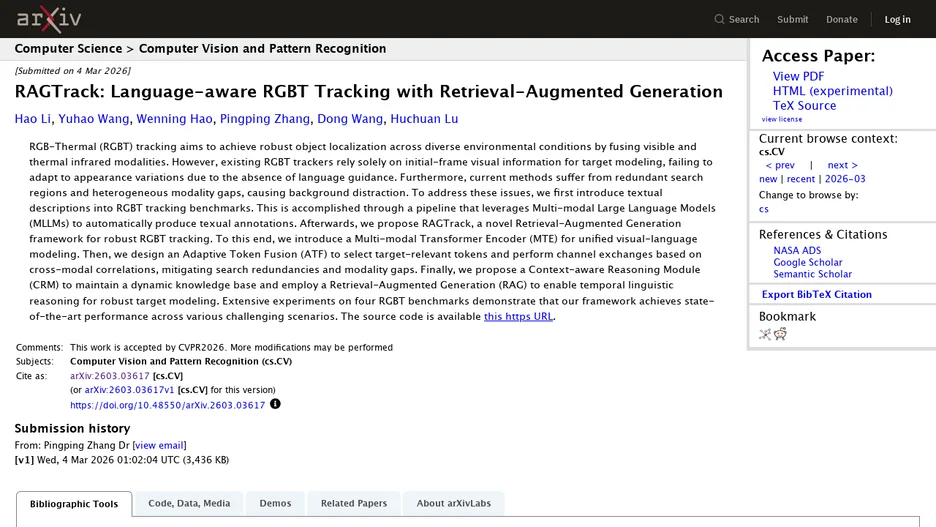Viewport: 936px width, 527px height.
Task: Open source code 'this https URL'
Action: click(518, 316)
